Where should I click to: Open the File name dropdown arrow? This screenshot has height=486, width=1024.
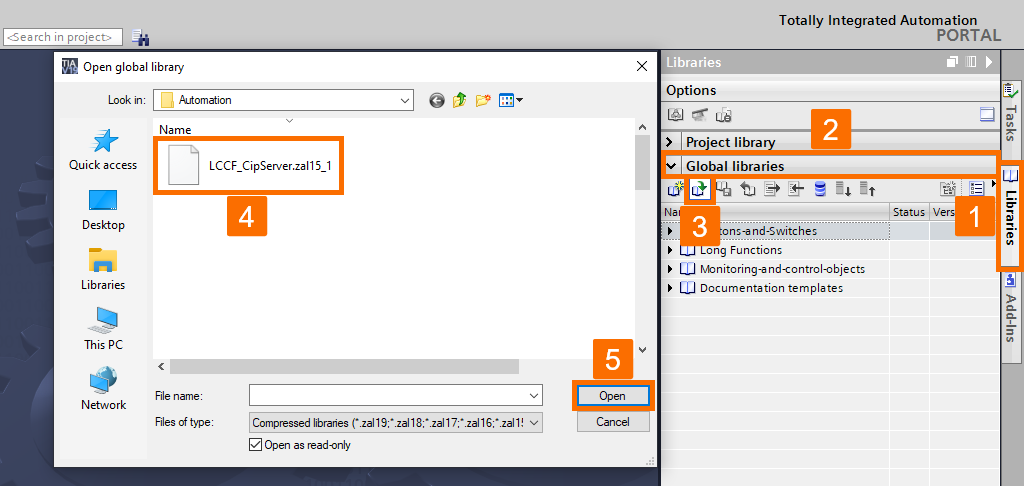[x=535, y=396]
